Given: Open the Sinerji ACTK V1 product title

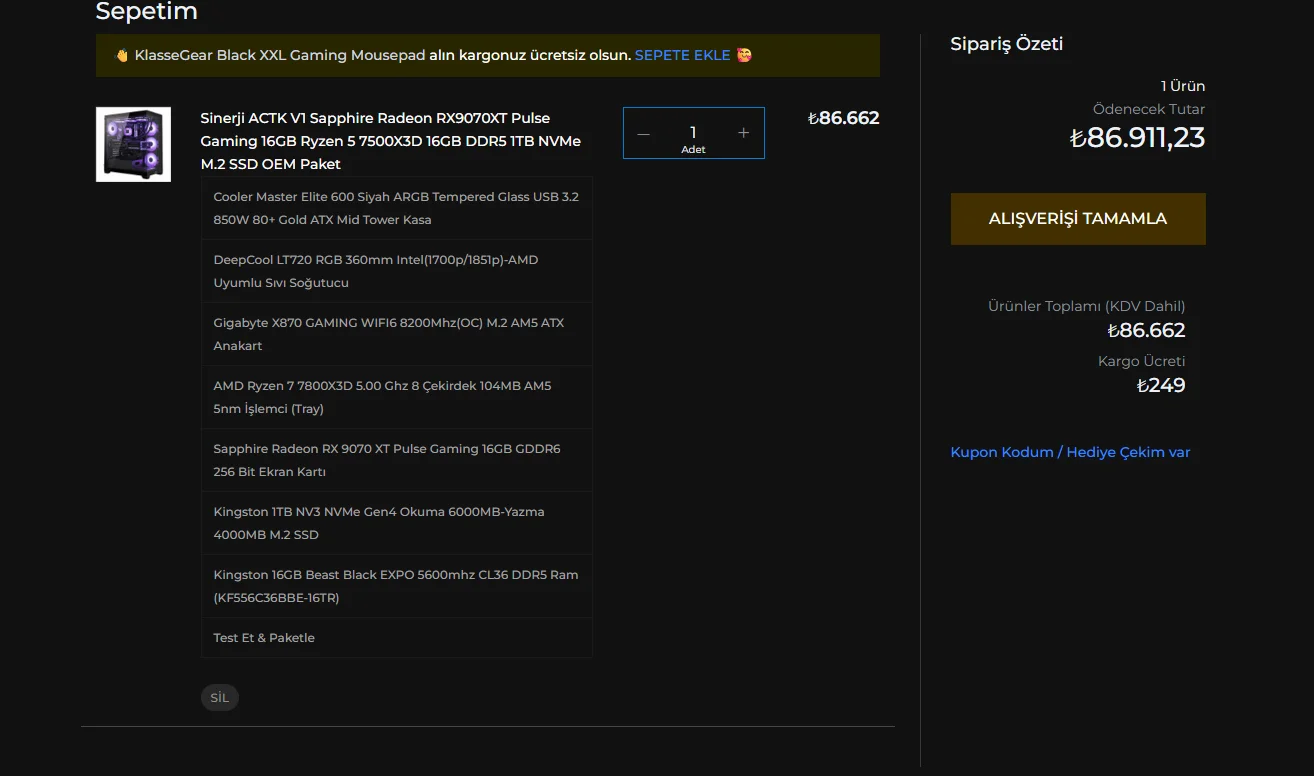Looking at the screenshot, I should [x=391, y=141].
